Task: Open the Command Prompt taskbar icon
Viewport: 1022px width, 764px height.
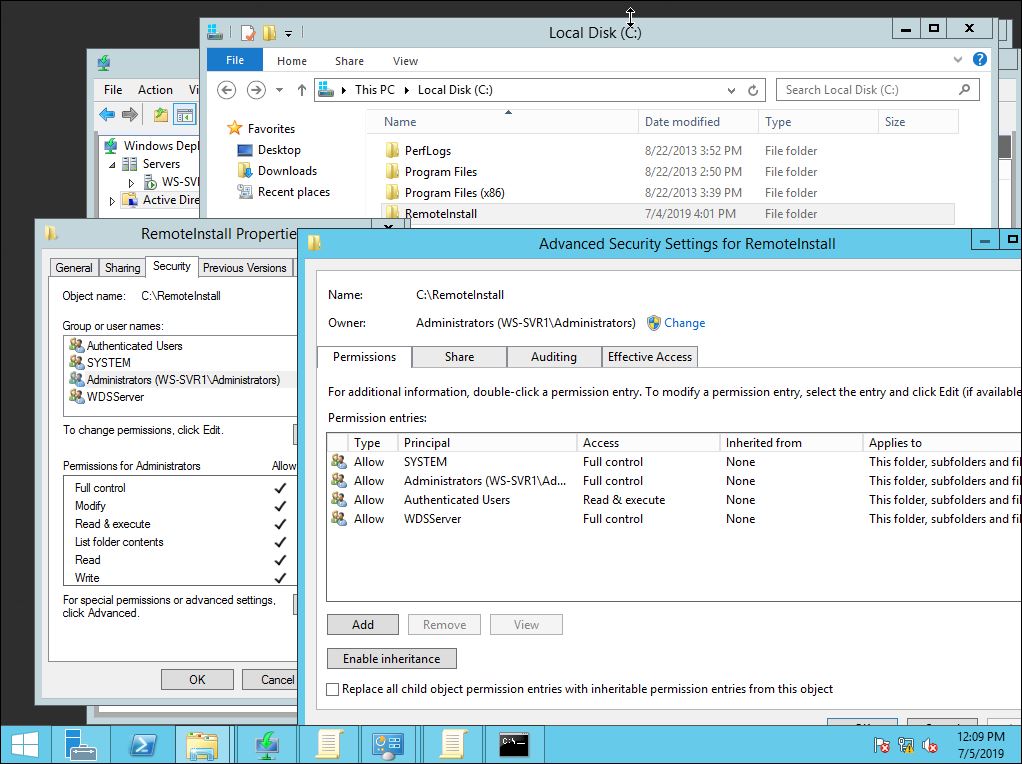Action: [514, 744]
